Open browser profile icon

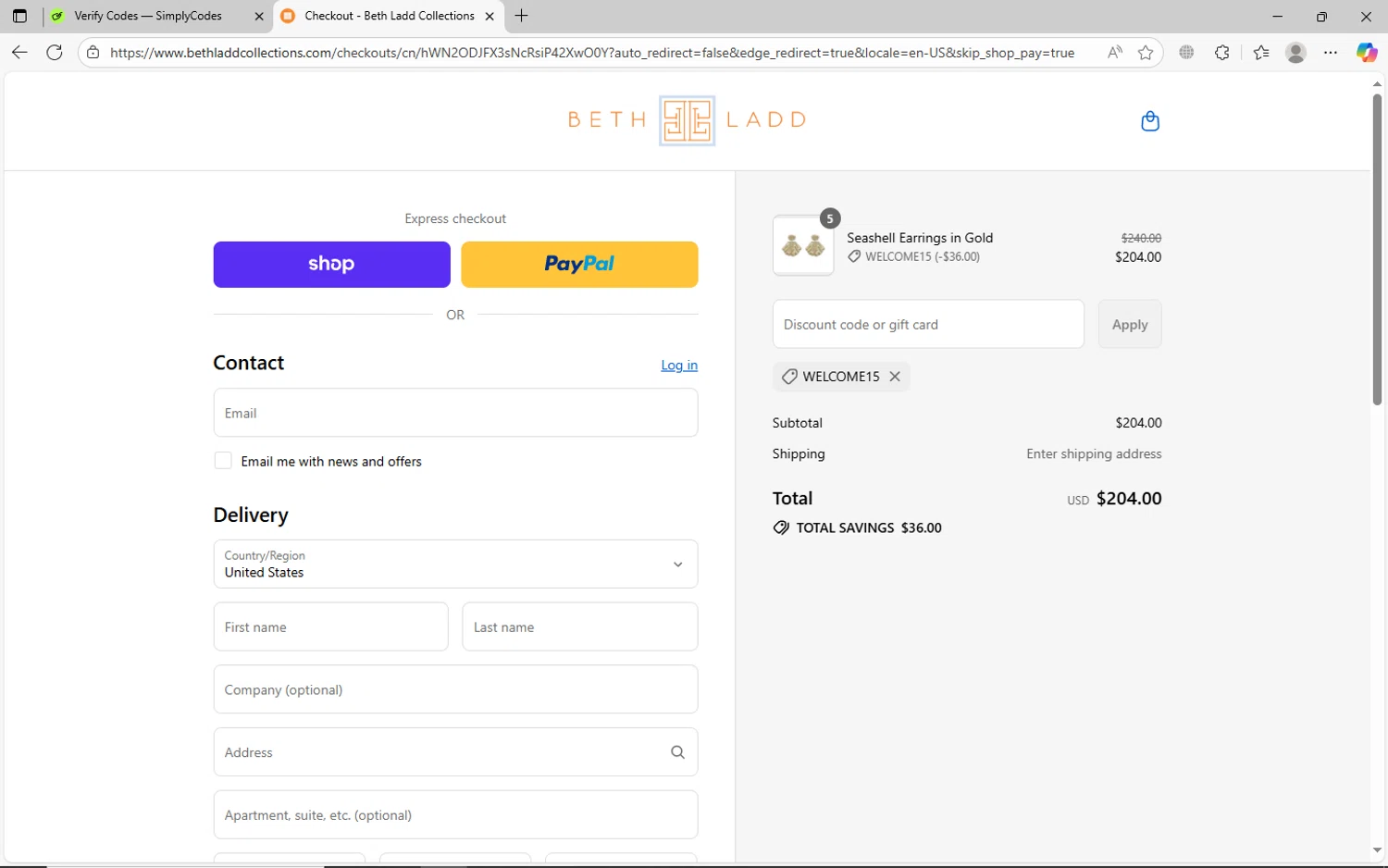(x=1296, y=53)
